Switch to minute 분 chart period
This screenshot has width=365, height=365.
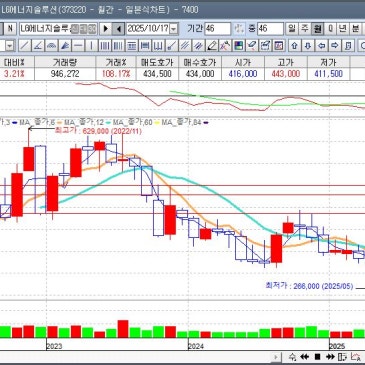(x=356, y=29)
